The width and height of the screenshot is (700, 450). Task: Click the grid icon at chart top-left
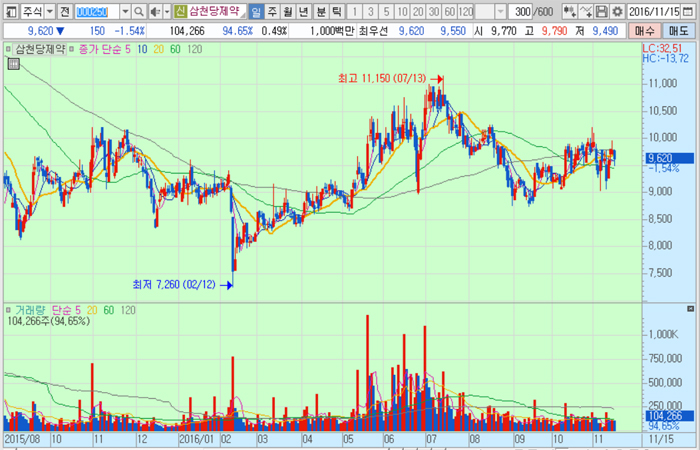12,65
